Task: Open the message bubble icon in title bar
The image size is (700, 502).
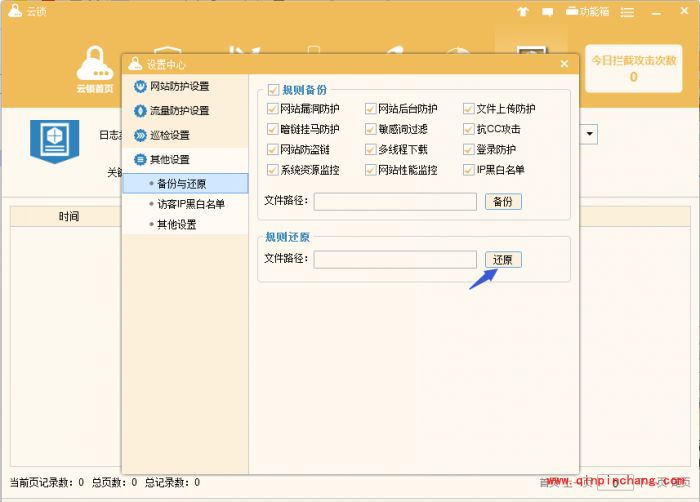Action: 547,12
